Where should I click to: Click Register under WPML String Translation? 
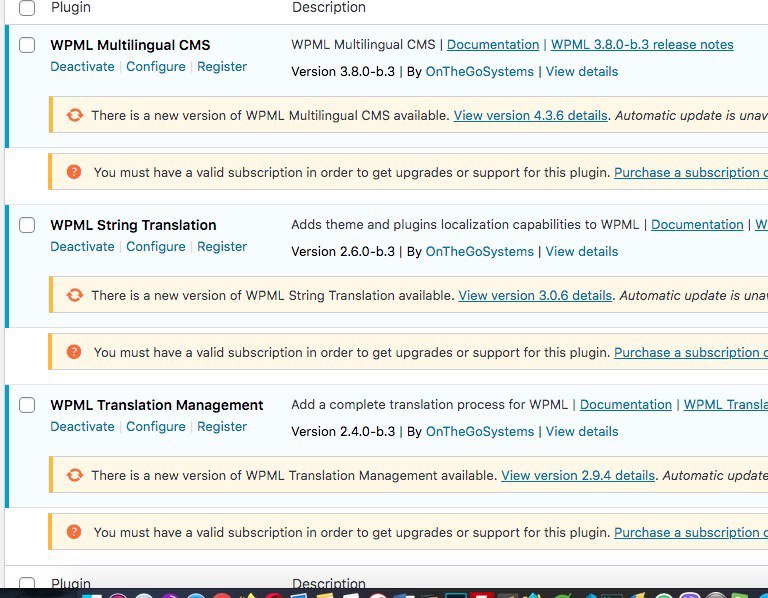pos(222,246)
